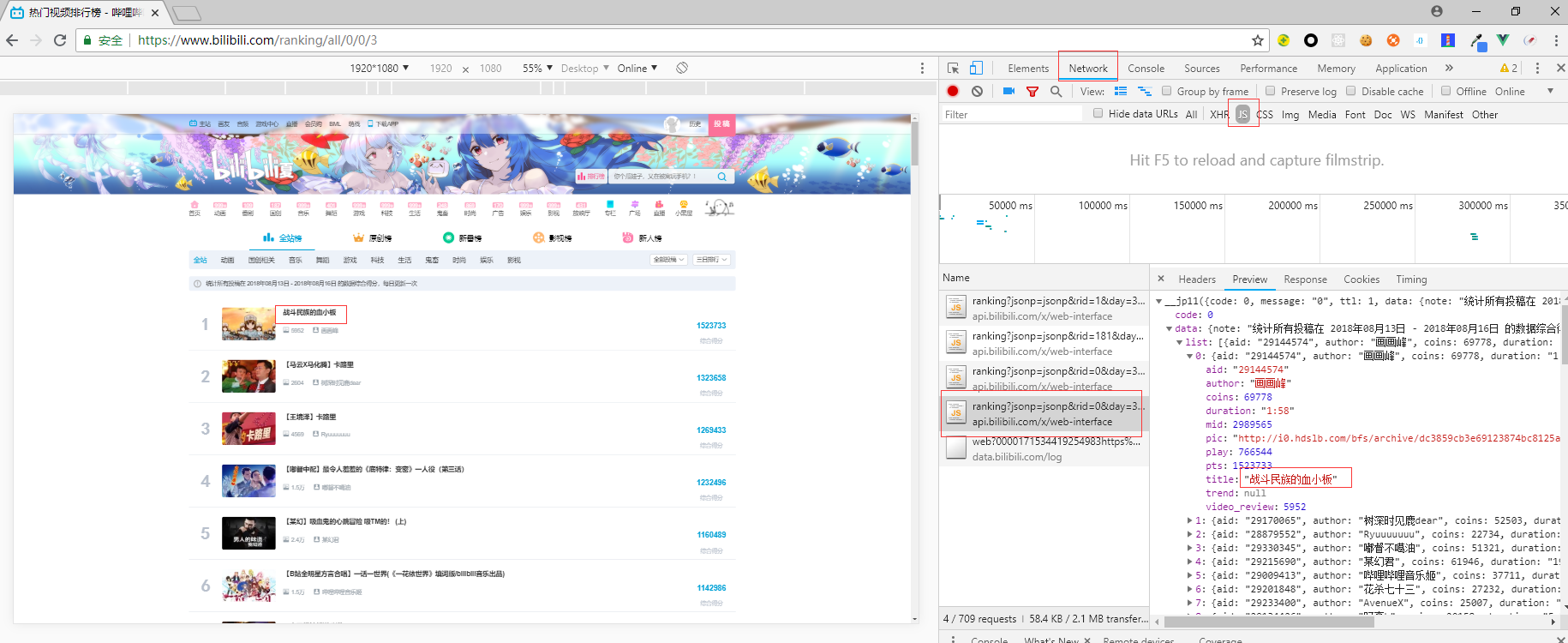Switch to large request rows view icon
1568x643 pixels.
1121,91
